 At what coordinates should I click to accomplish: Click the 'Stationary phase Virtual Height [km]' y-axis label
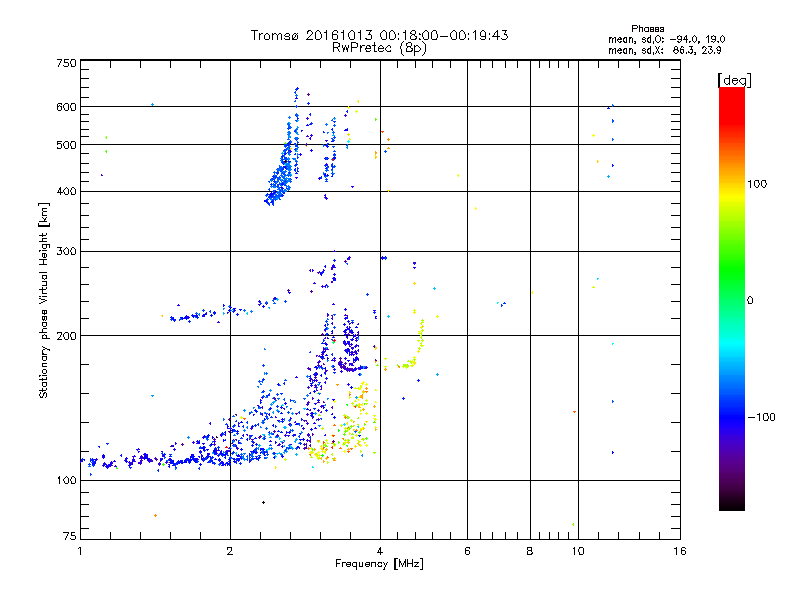coord(44,300)
